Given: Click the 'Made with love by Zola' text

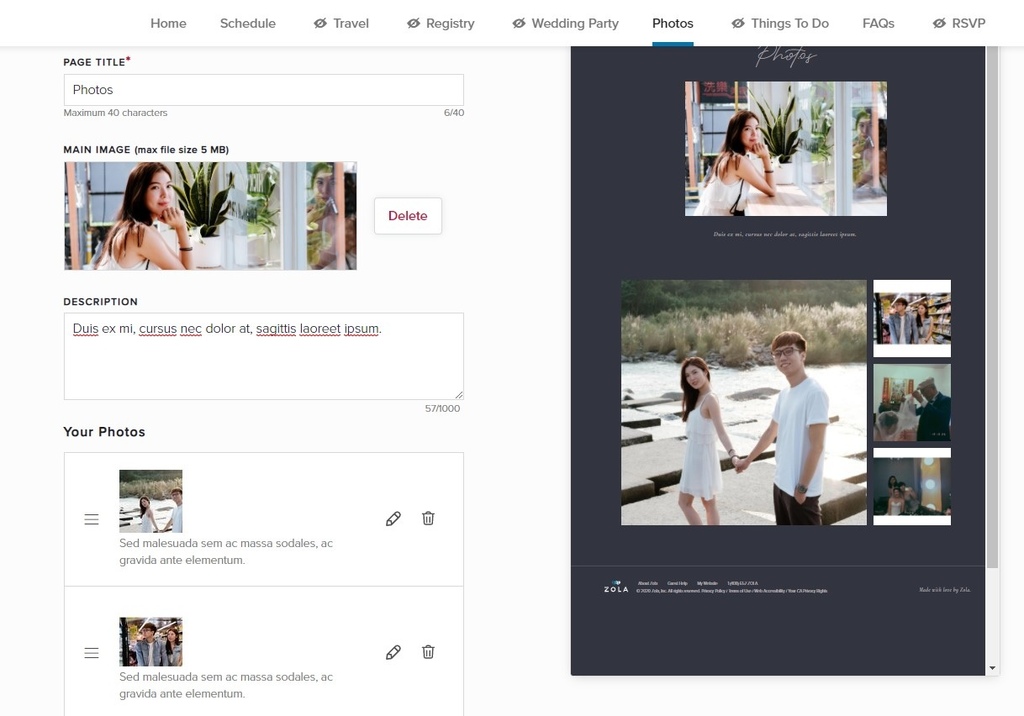Looking at the screenshot, I should [x=944, y=590].
